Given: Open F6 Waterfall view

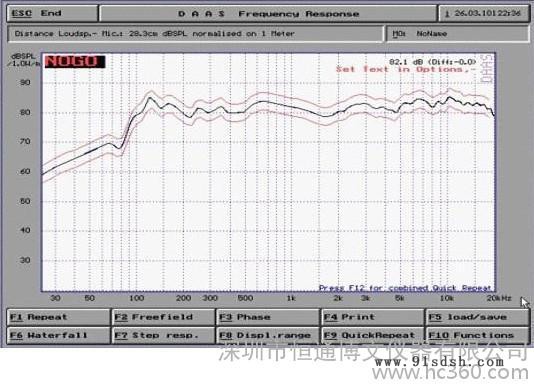Looking at the screenshot, I should click(x=59, y=335).
